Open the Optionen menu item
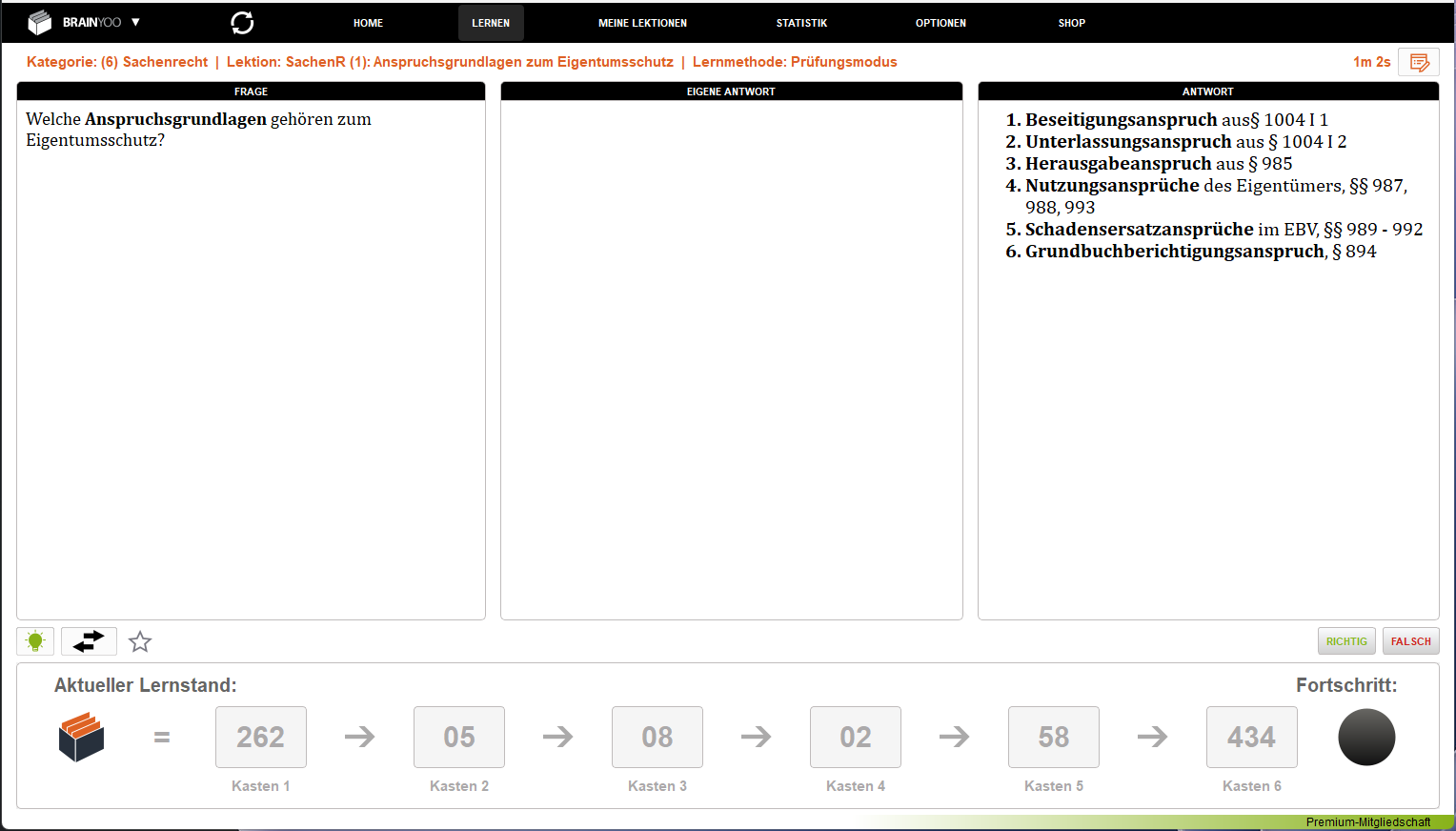Image resolution: width=1456 pixels, height=831 pixels. [x=940, y=23]
